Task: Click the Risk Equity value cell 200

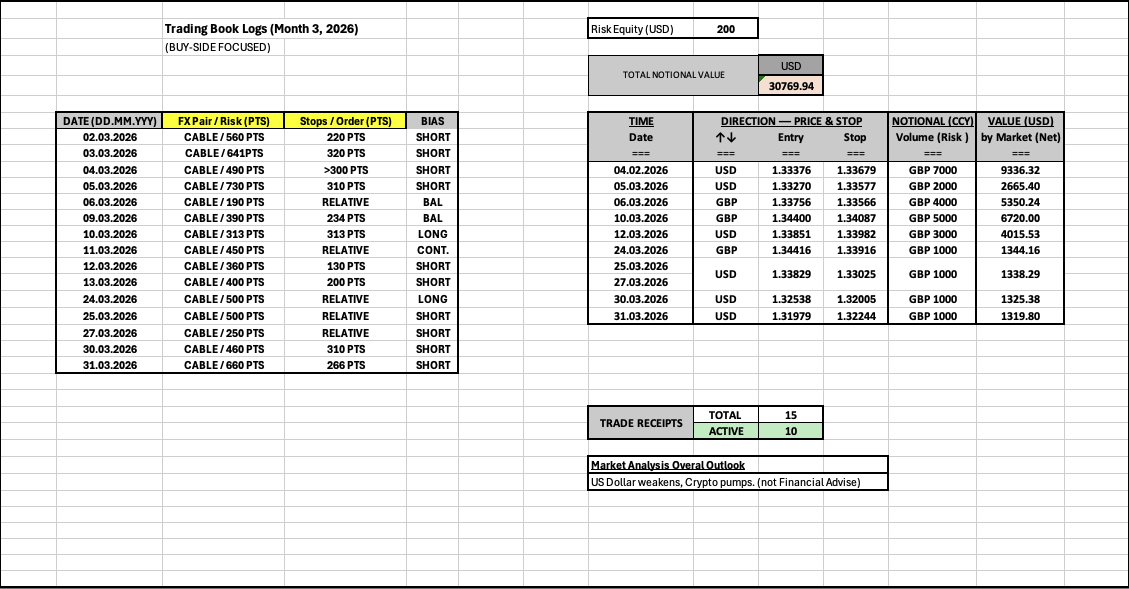Action: click(725, 29)
